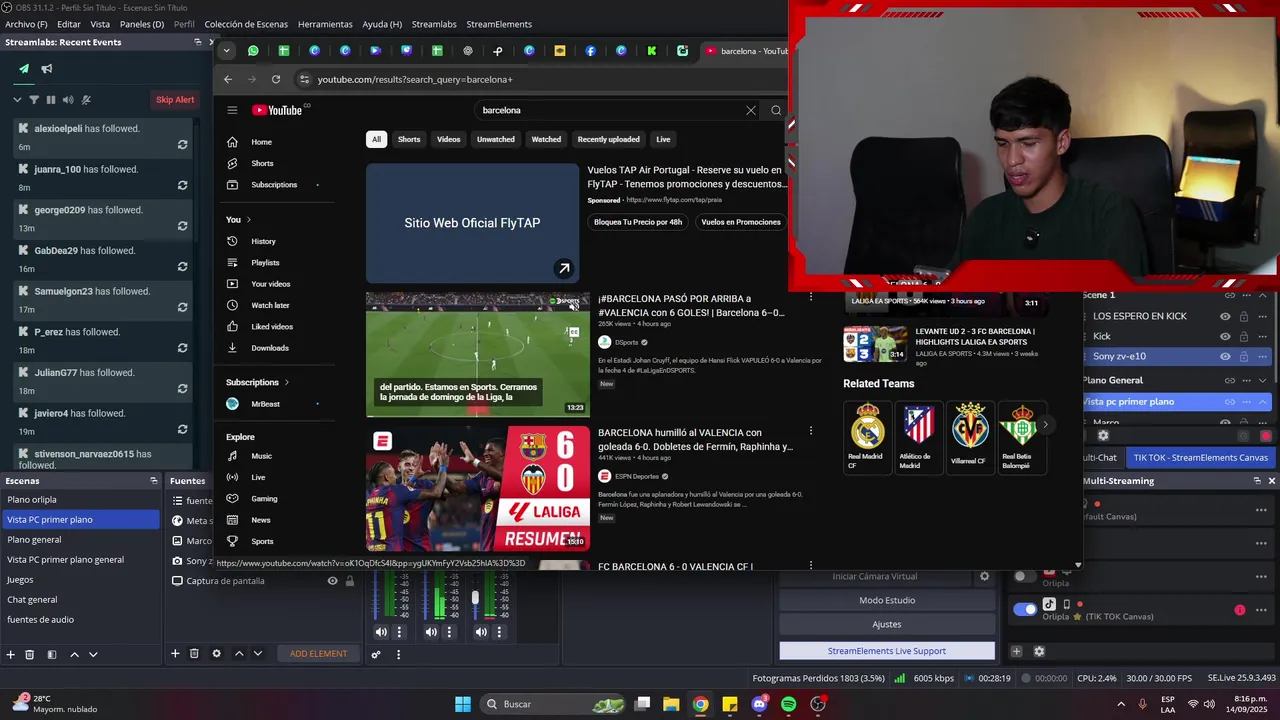Screen dimensions: 1280x720
Task: Open the TikTok output warning icon
Action: [1240, 610]
